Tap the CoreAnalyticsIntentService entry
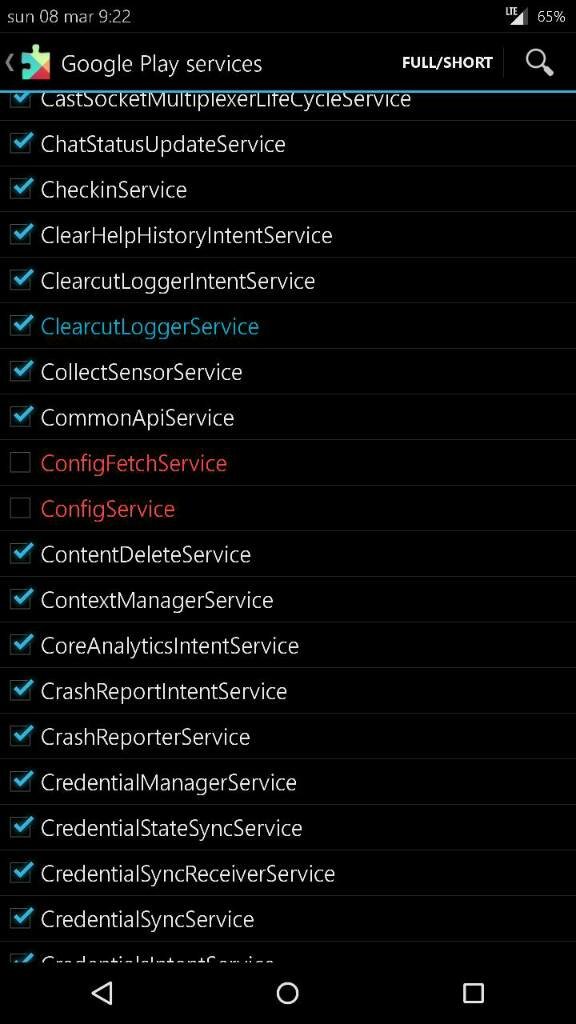Image resolution: width=576 pixels, height=1024 pixels. pos(288,645)
